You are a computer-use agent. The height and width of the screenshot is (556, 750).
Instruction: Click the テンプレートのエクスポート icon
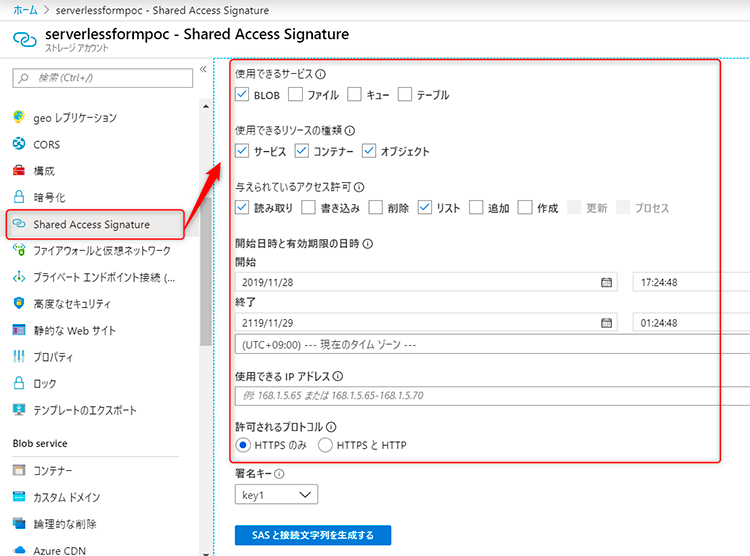[x=19, y=410]
